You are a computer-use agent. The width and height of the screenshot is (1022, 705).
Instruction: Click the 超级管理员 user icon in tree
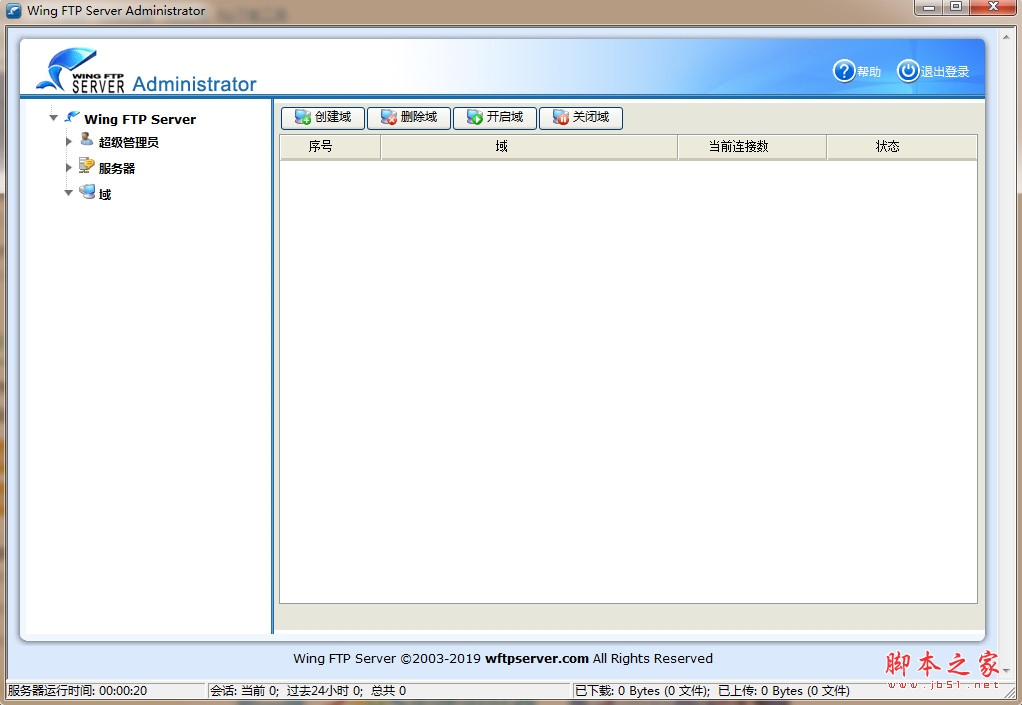pos(87,139)
